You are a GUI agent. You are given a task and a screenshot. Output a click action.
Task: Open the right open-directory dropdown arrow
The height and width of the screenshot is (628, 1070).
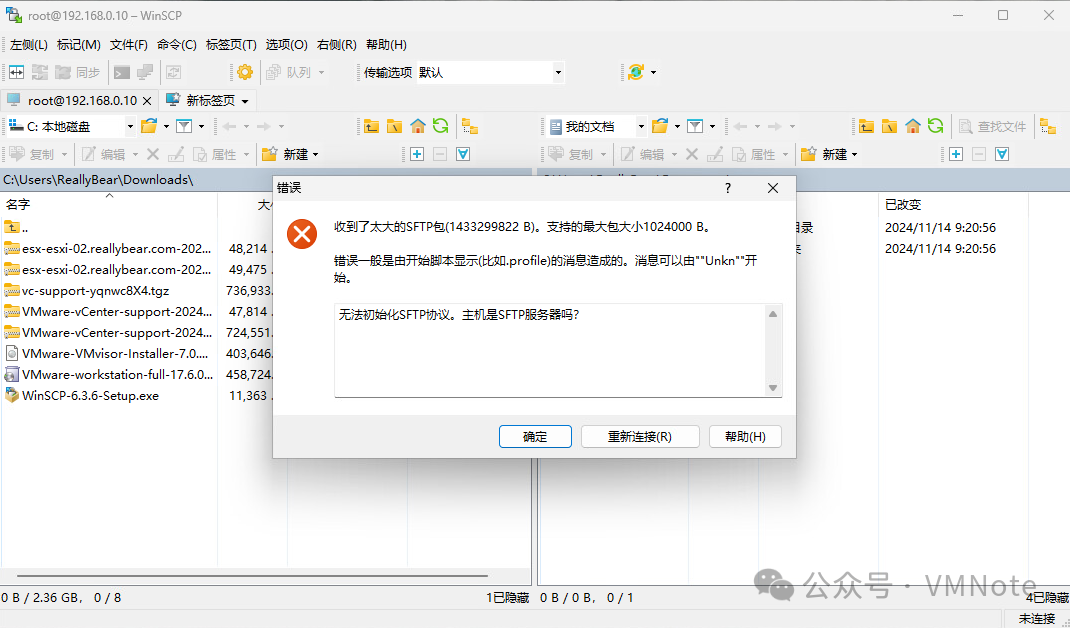(677, 126)
